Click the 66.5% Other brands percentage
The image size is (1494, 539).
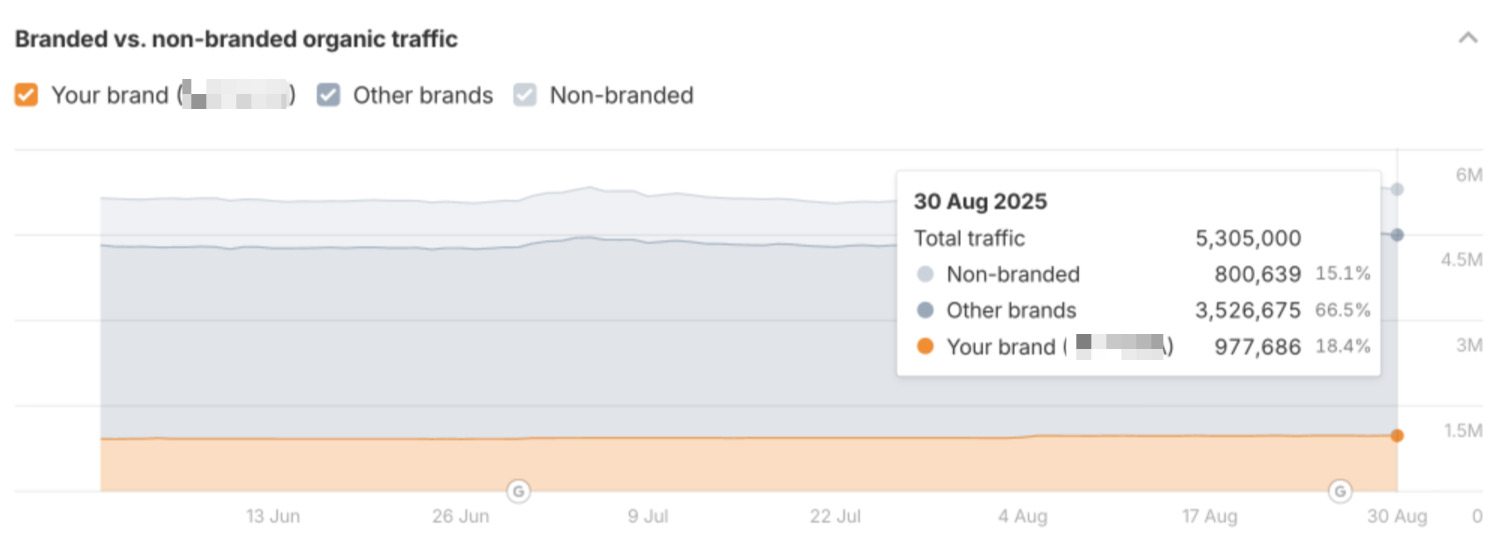1343,311
